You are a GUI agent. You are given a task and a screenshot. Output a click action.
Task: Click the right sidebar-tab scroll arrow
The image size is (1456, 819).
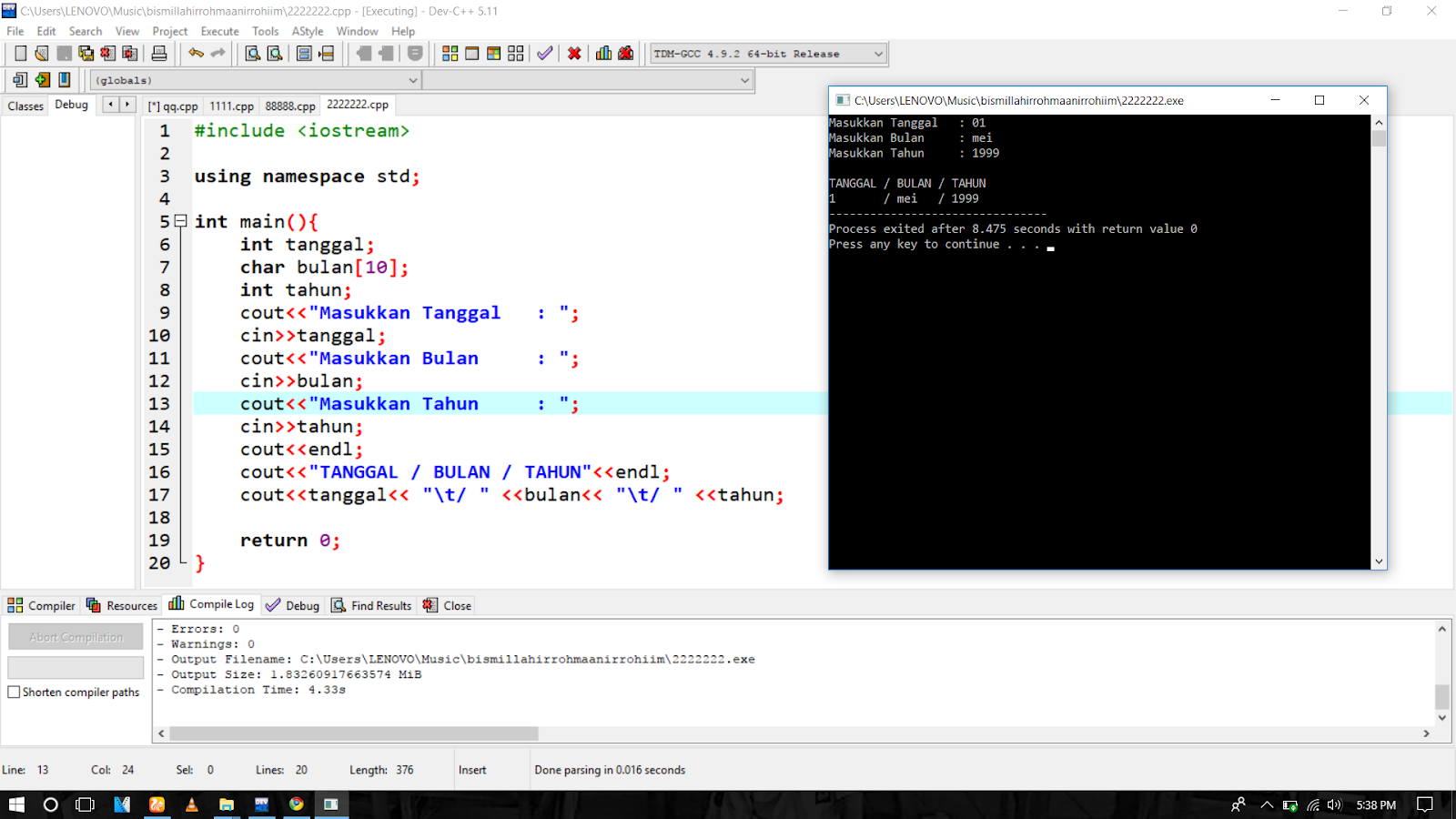(127, 105)
